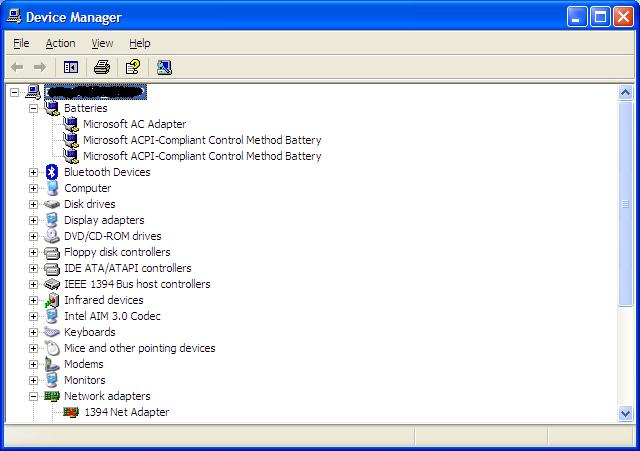Click the Floppy disk controllers icon

coord(52,252)
